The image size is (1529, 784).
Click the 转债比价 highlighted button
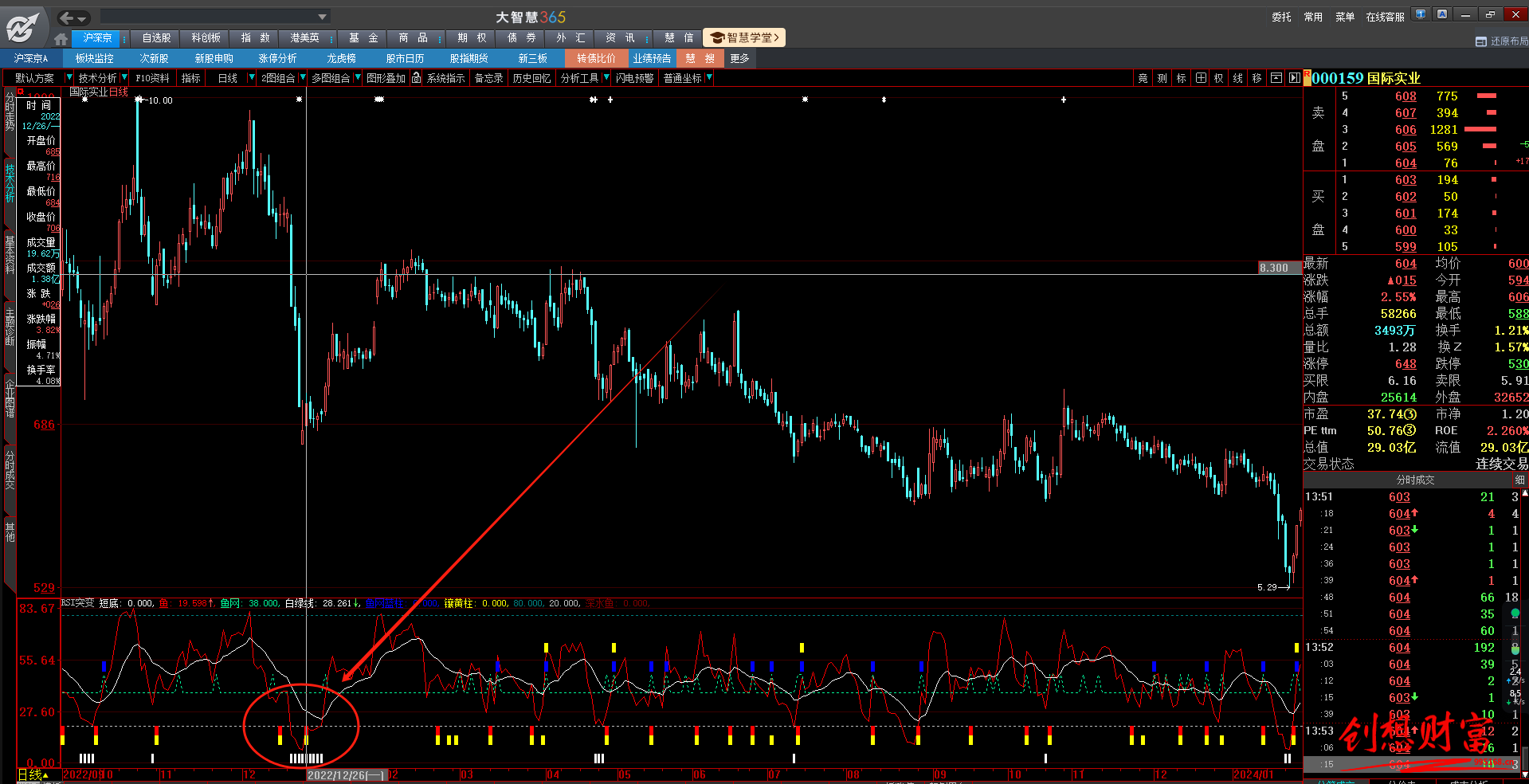pyautogui.click(x=596, y=58)
